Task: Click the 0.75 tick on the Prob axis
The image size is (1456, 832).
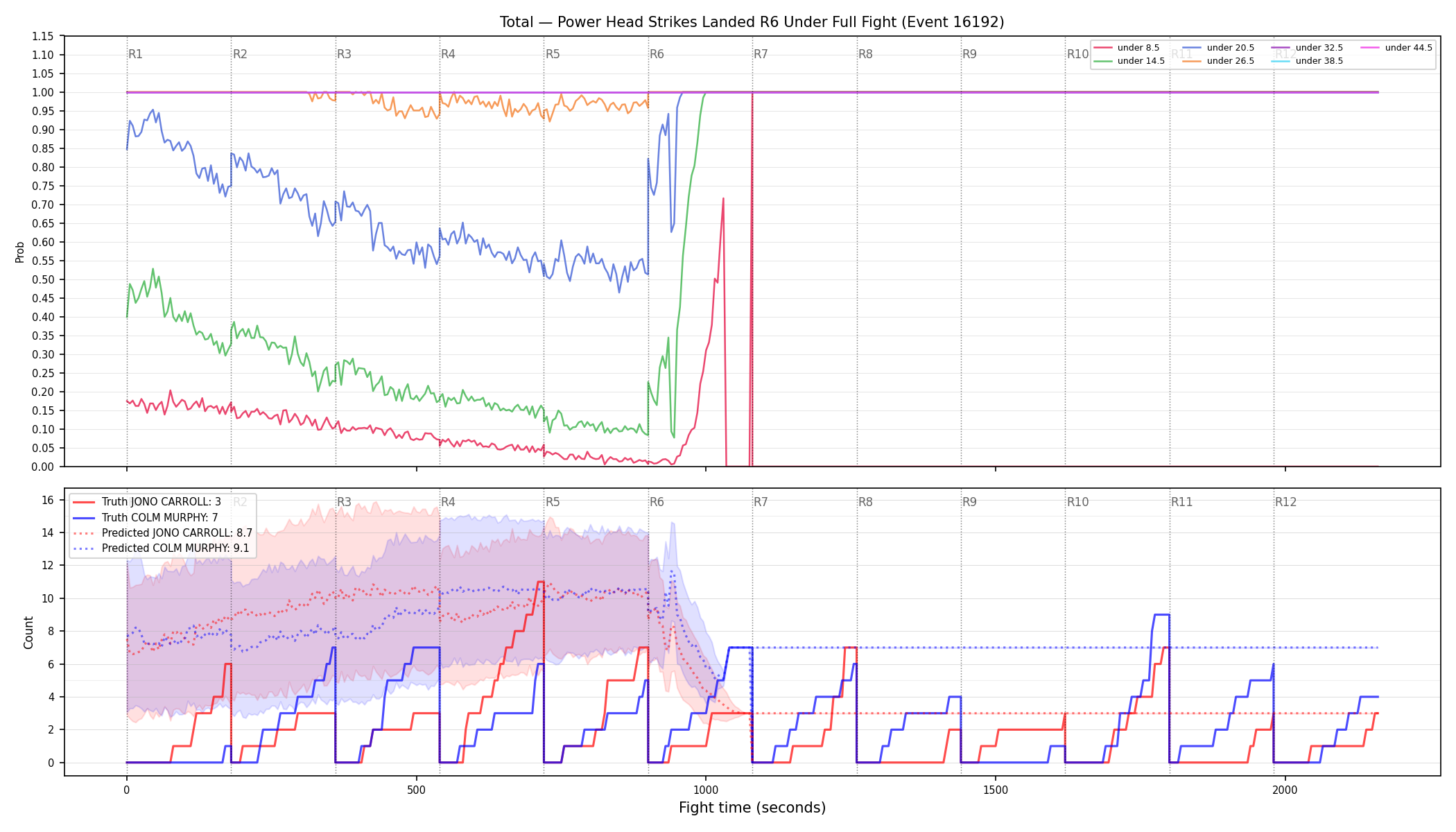Action: click(x=43, y=186)
